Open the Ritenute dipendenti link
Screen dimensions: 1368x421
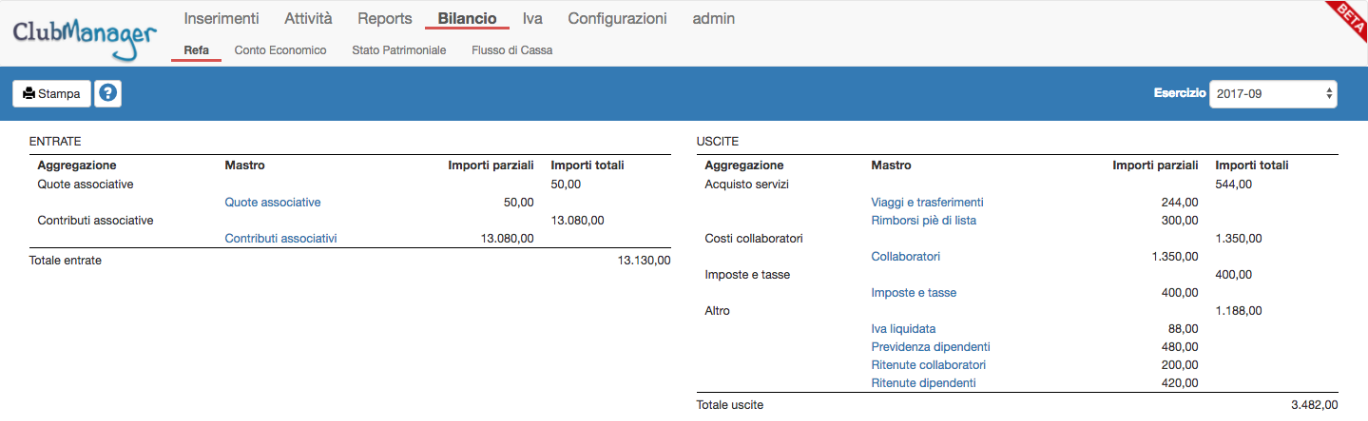click(x=923, y=382)
